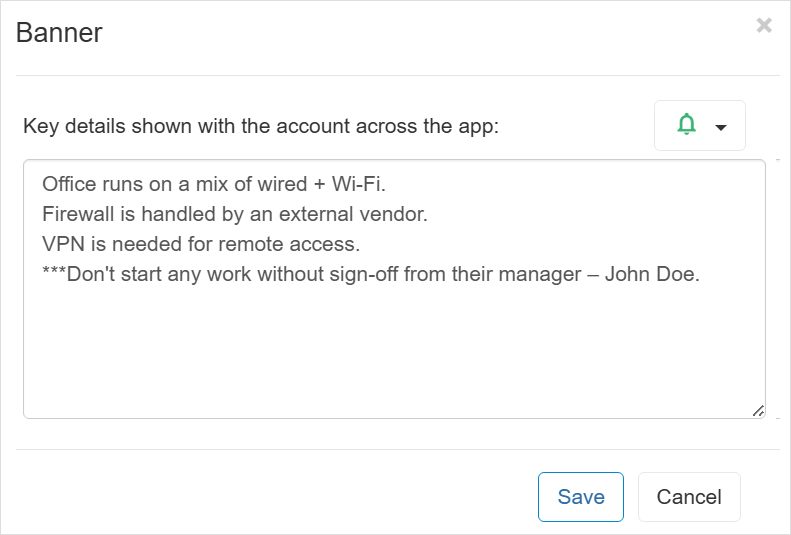This screenshot has height=535, width=791.
Task: Click the 'Banner' dialog title
Action: pyautogui.click(x=59, y=33)
